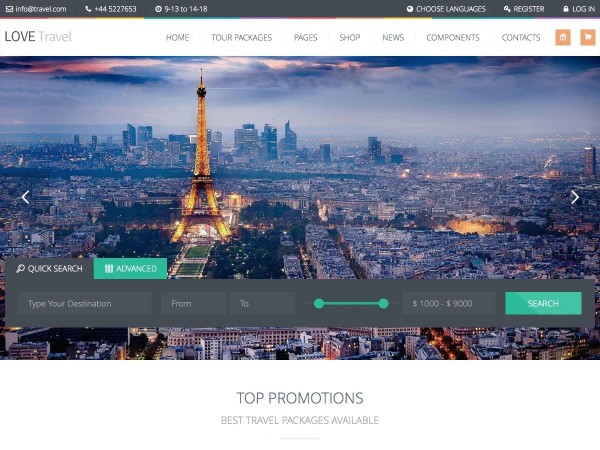Click the key icon beside Register
This screenshot has width=600, height=450.
[507, 9]
